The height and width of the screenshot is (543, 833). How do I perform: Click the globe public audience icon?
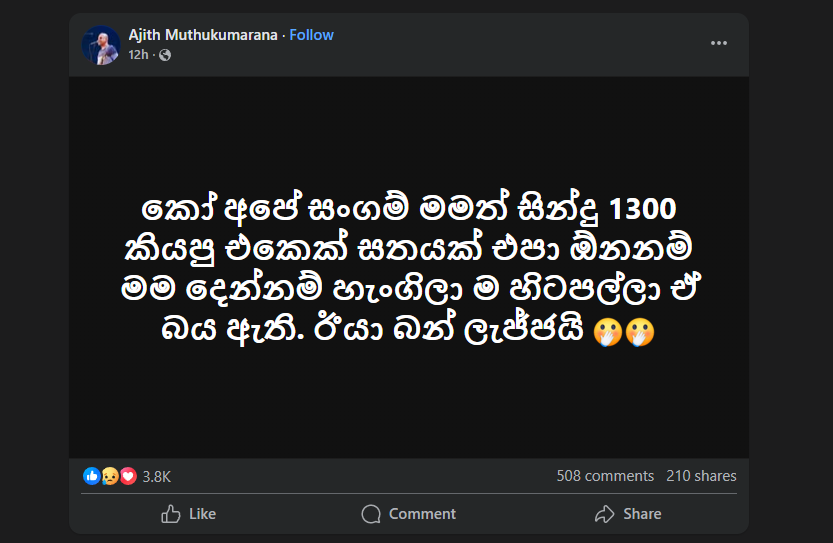click(165, 55)
